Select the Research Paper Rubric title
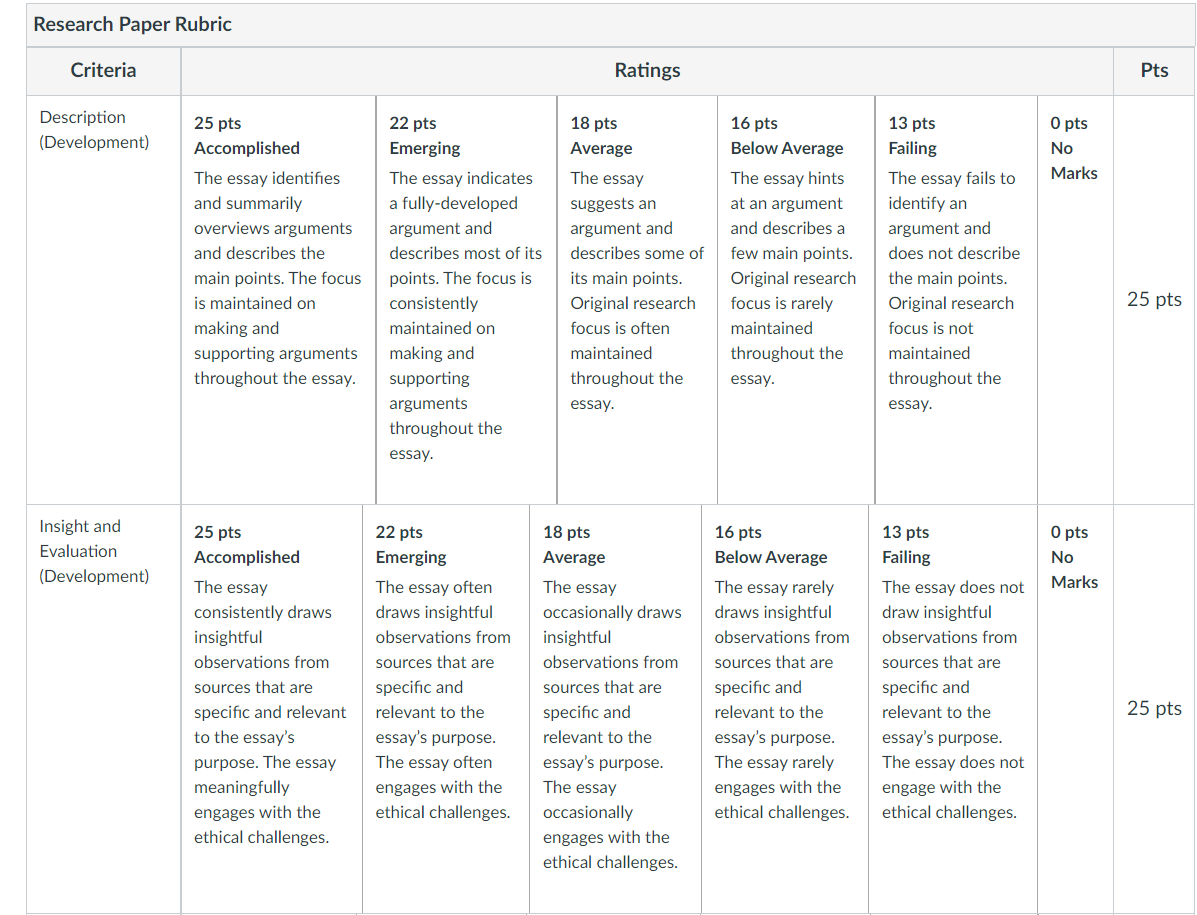This screenshot has height=915, width=1197. tap(133, 24)
